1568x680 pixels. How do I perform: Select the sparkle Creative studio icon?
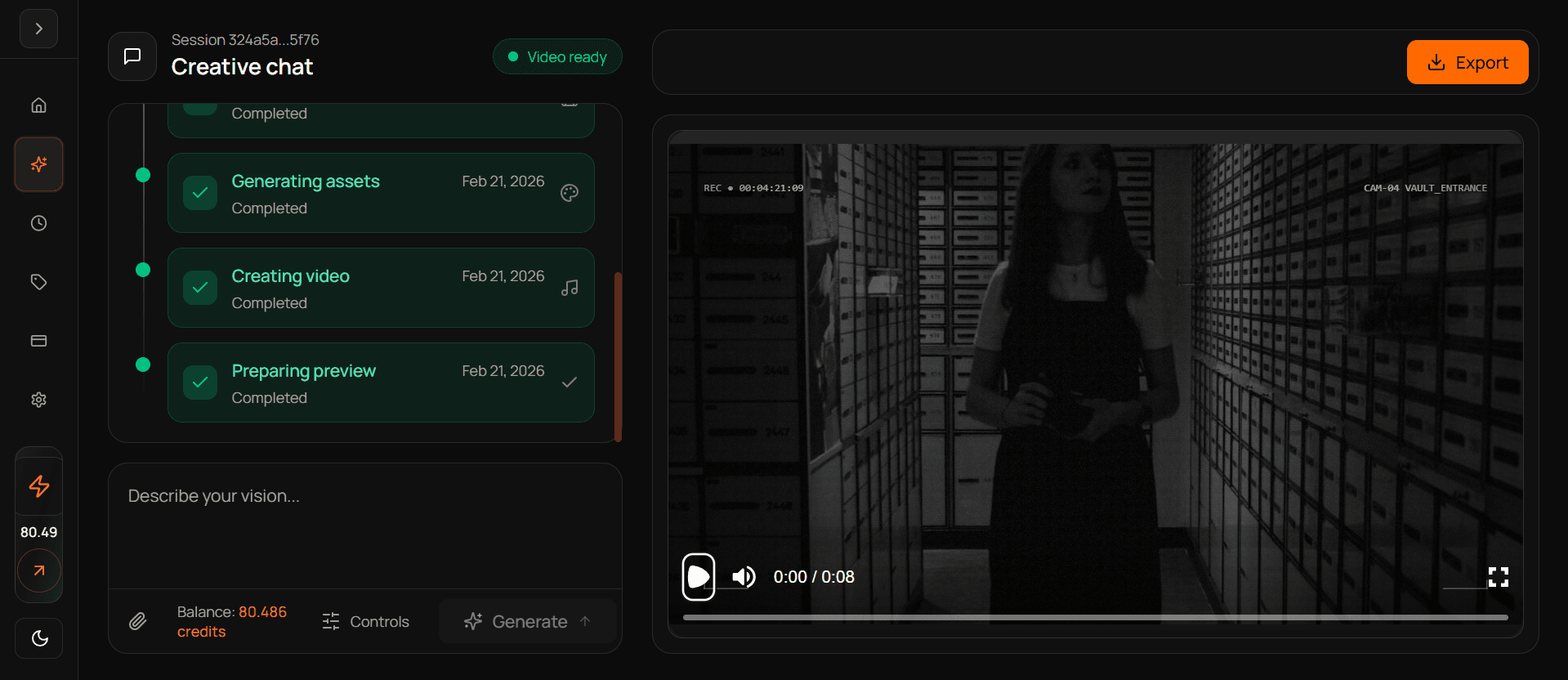[38, 164]
